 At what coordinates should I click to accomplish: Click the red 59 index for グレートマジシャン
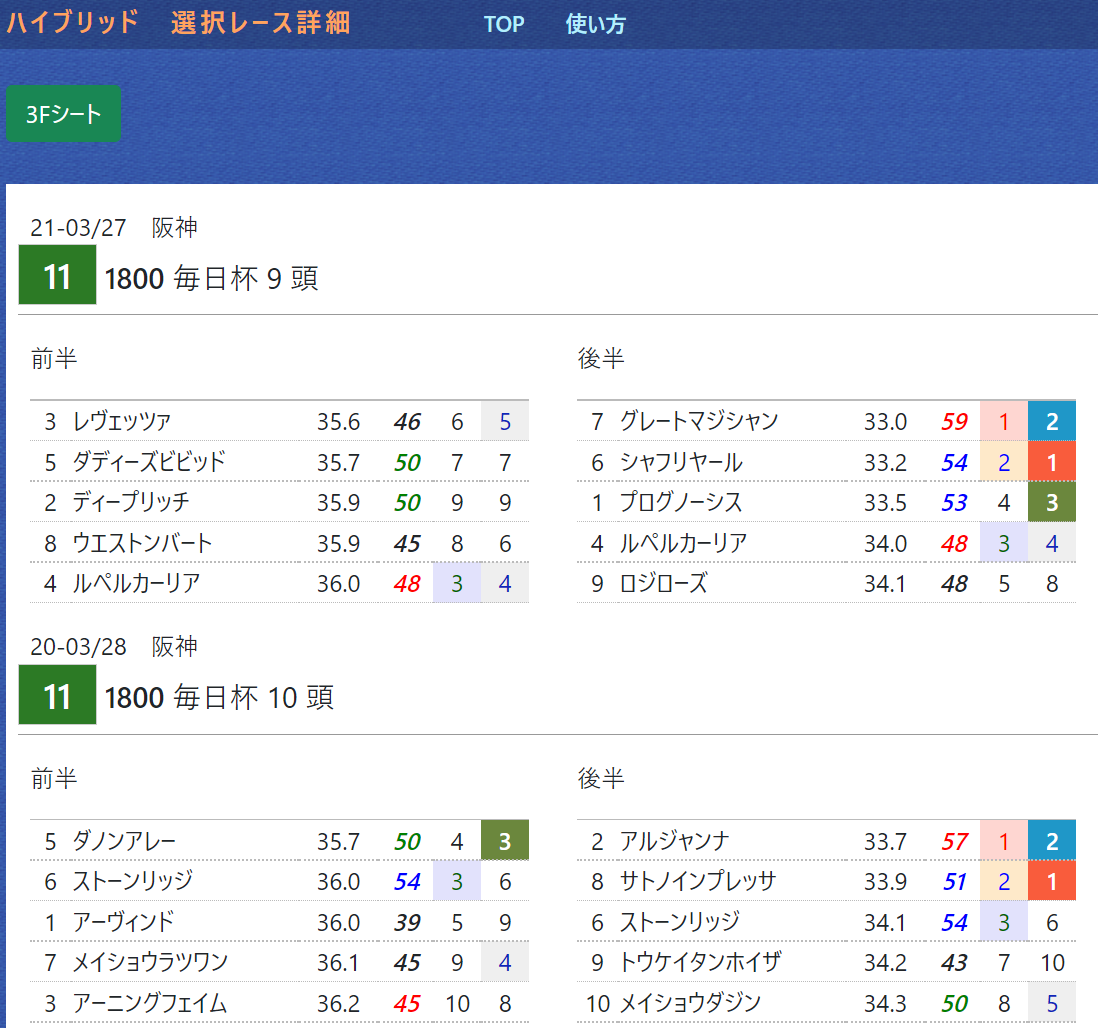(954, 422)
